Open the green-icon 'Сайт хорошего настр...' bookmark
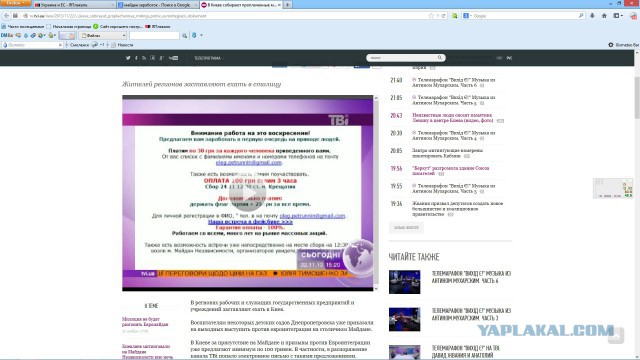 pyautogui.click(x=118, y=27)
